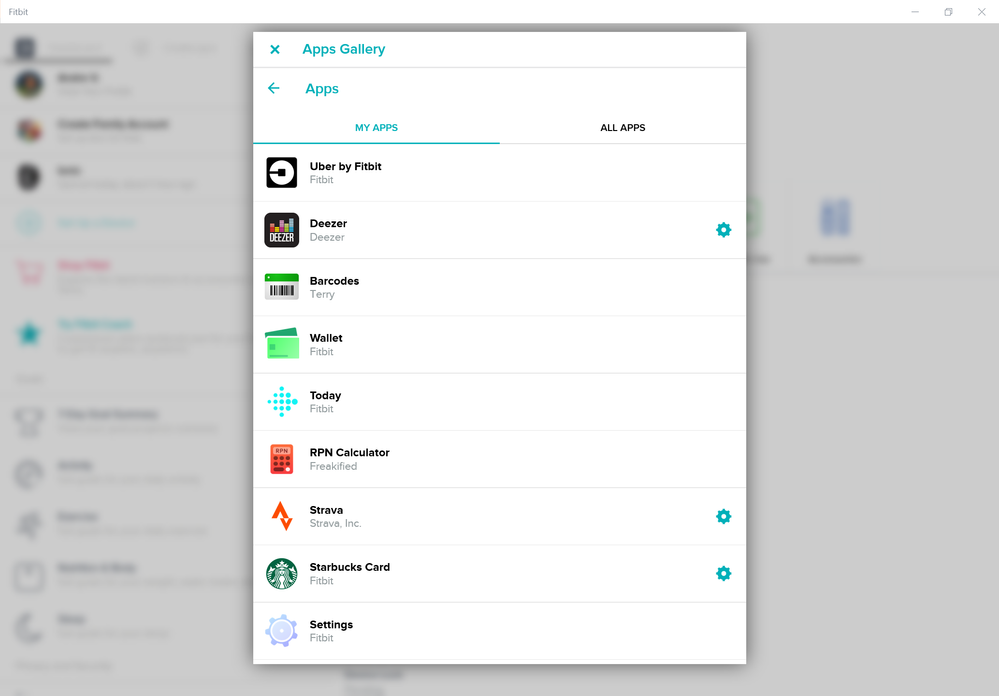This screenshot has height=696, width=999.
Task: Select the Strava app title text
Action: pyautogui.click(x=326, y=510)
